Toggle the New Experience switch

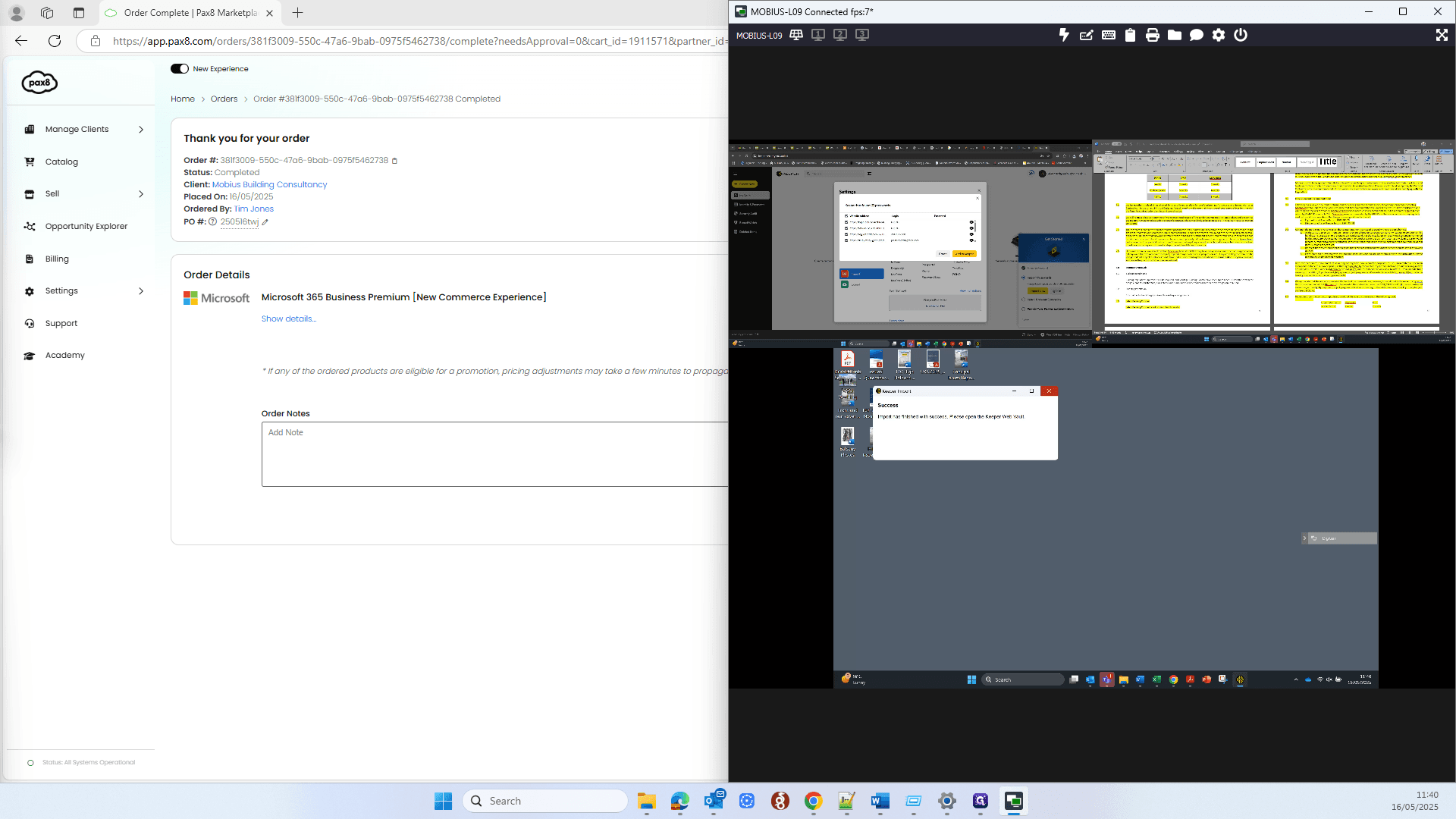(x=180, y=68)
